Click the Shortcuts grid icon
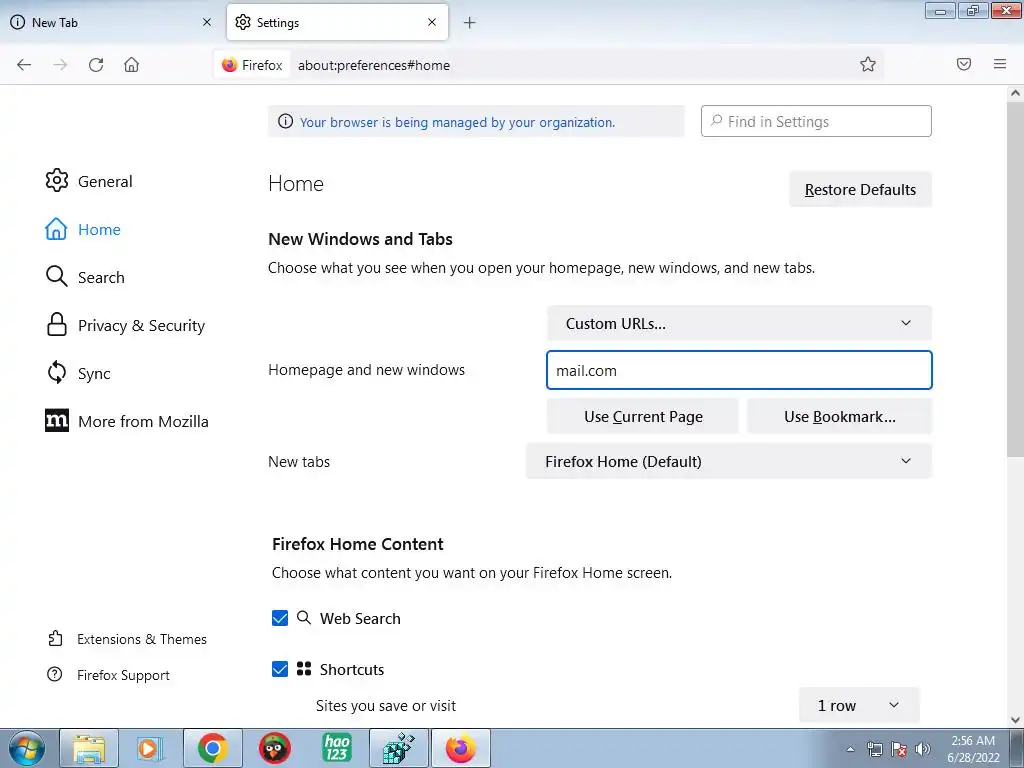 tap(304, 668)
